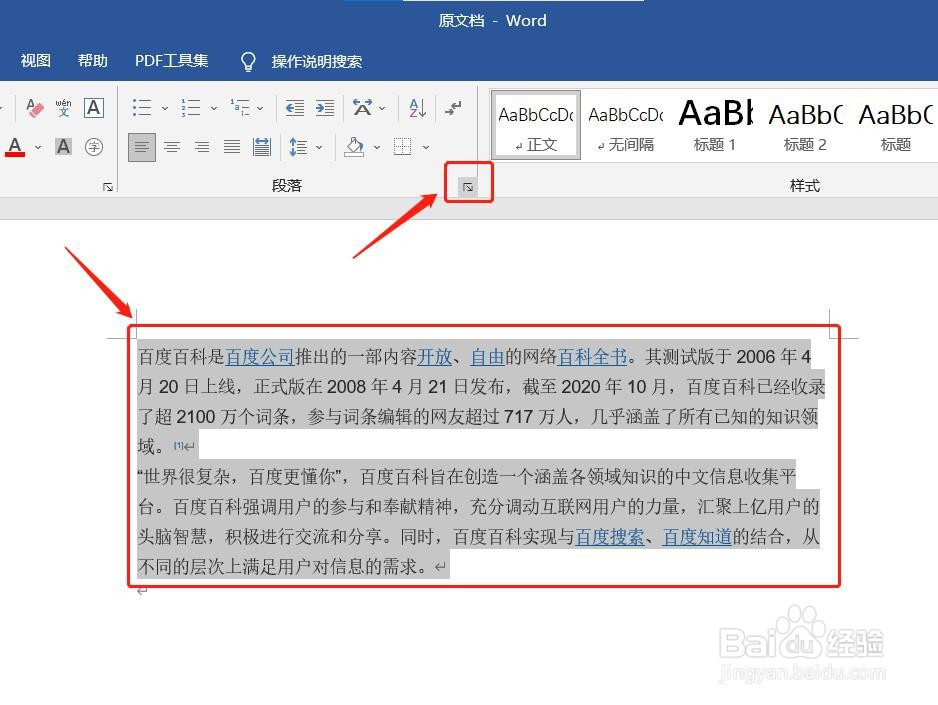Toggle center alignment
The height and width of the screenshot is (705, 938).
(172, 147)
